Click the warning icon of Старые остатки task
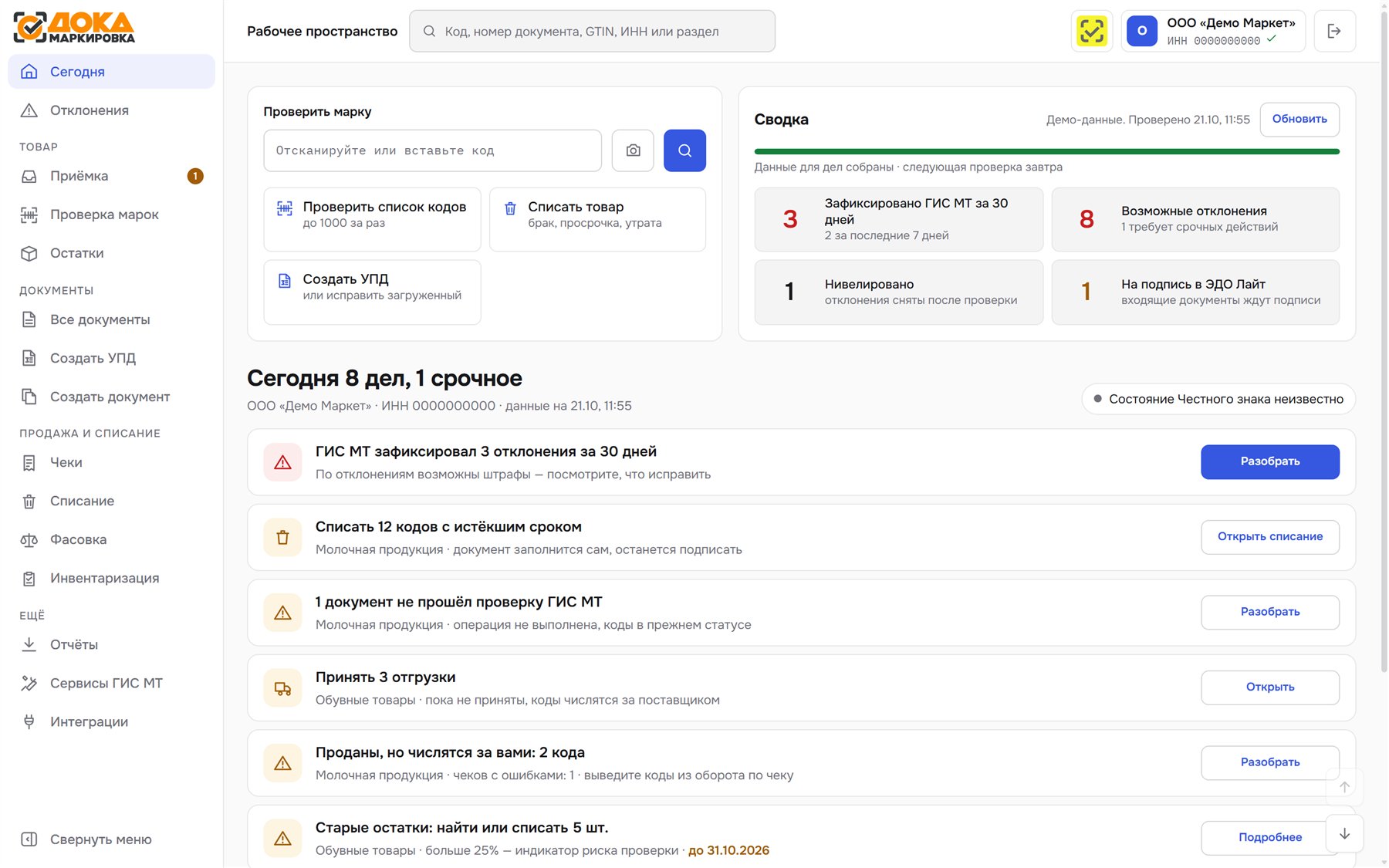The width and height of the screenshot is (1389, 868). 282,839
